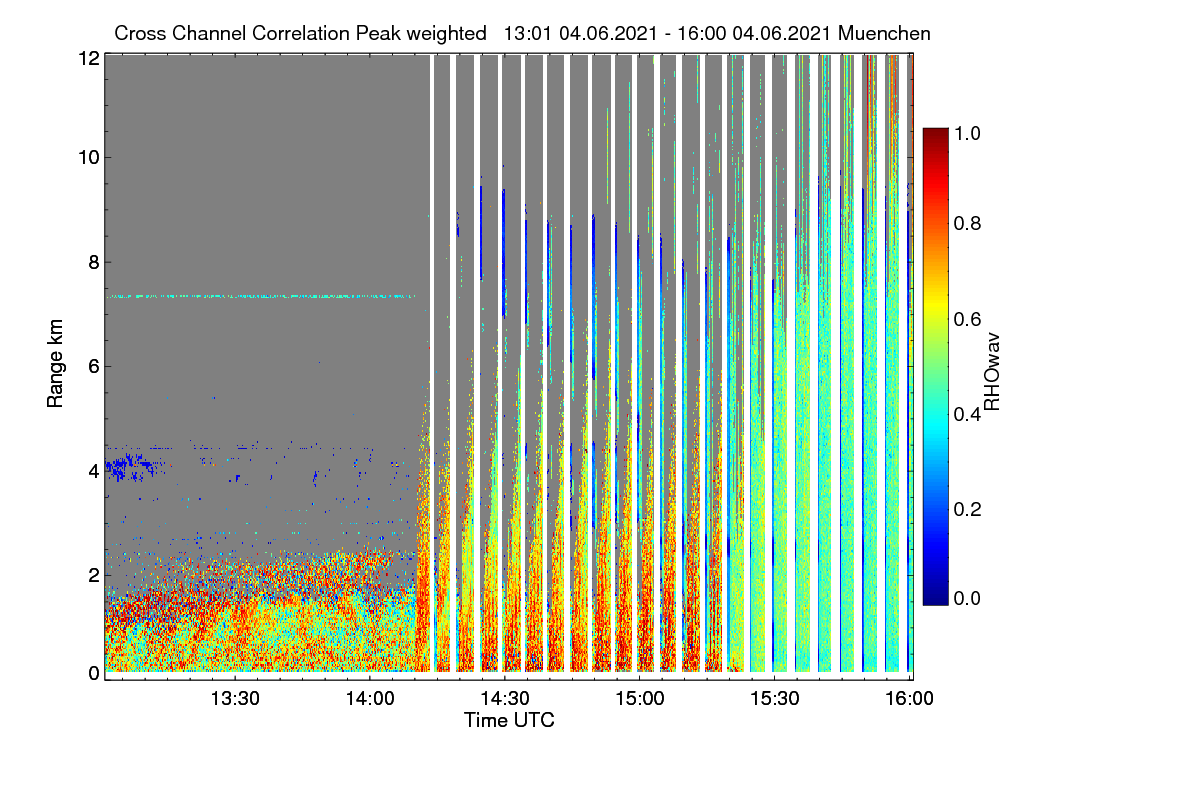The width and height of the screenshot is (1200, 800).
Task: Click the thin cyan line near 7.3 km
Action: [x=260, y=296]
